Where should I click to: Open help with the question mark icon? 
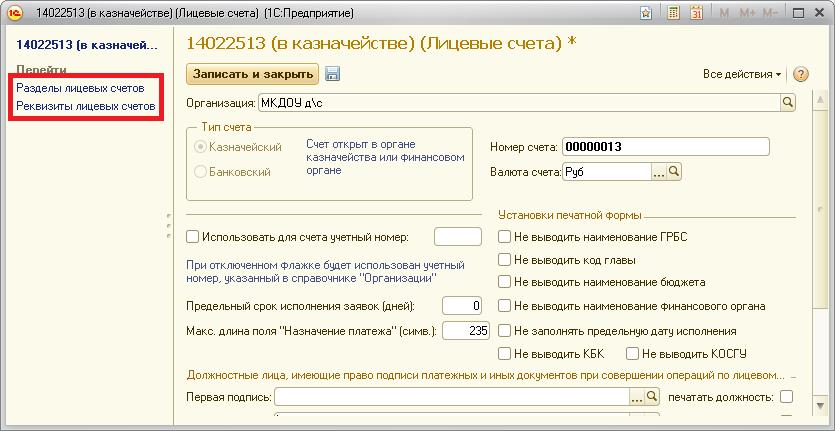[x=800, y=75]
